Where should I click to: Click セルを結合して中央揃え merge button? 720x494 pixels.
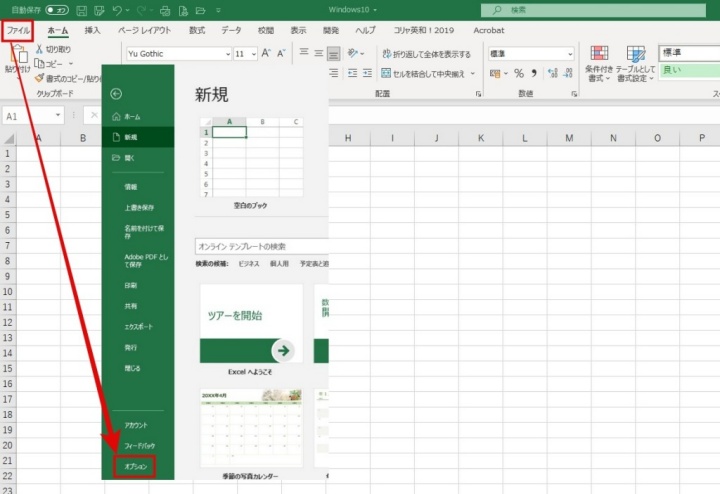click(423, 73)
